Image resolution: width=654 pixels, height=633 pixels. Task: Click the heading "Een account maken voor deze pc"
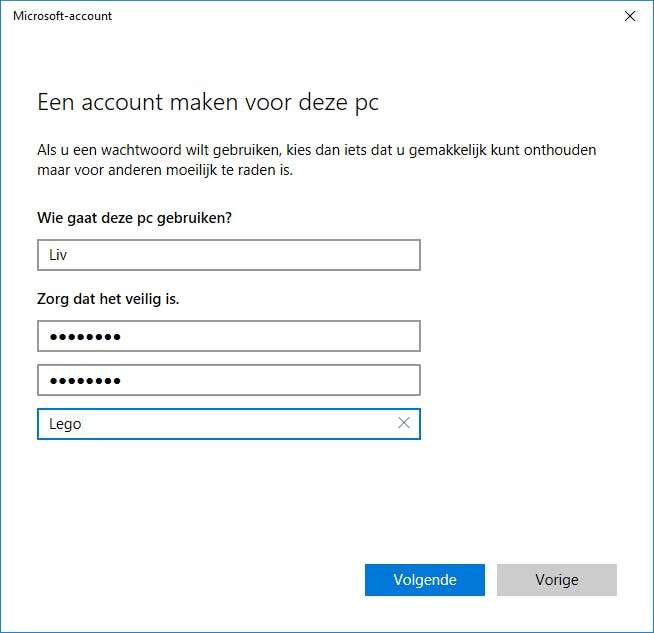tap(208, 102)
